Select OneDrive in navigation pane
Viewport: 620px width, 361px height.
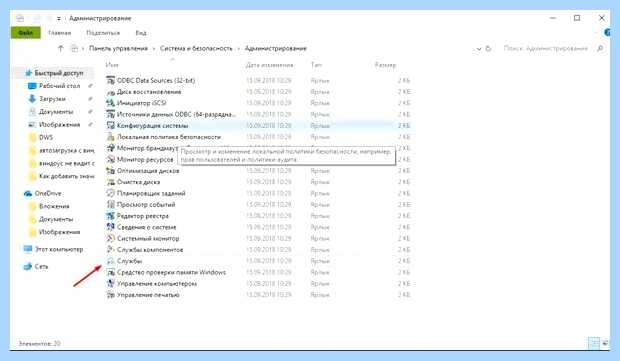48,193
